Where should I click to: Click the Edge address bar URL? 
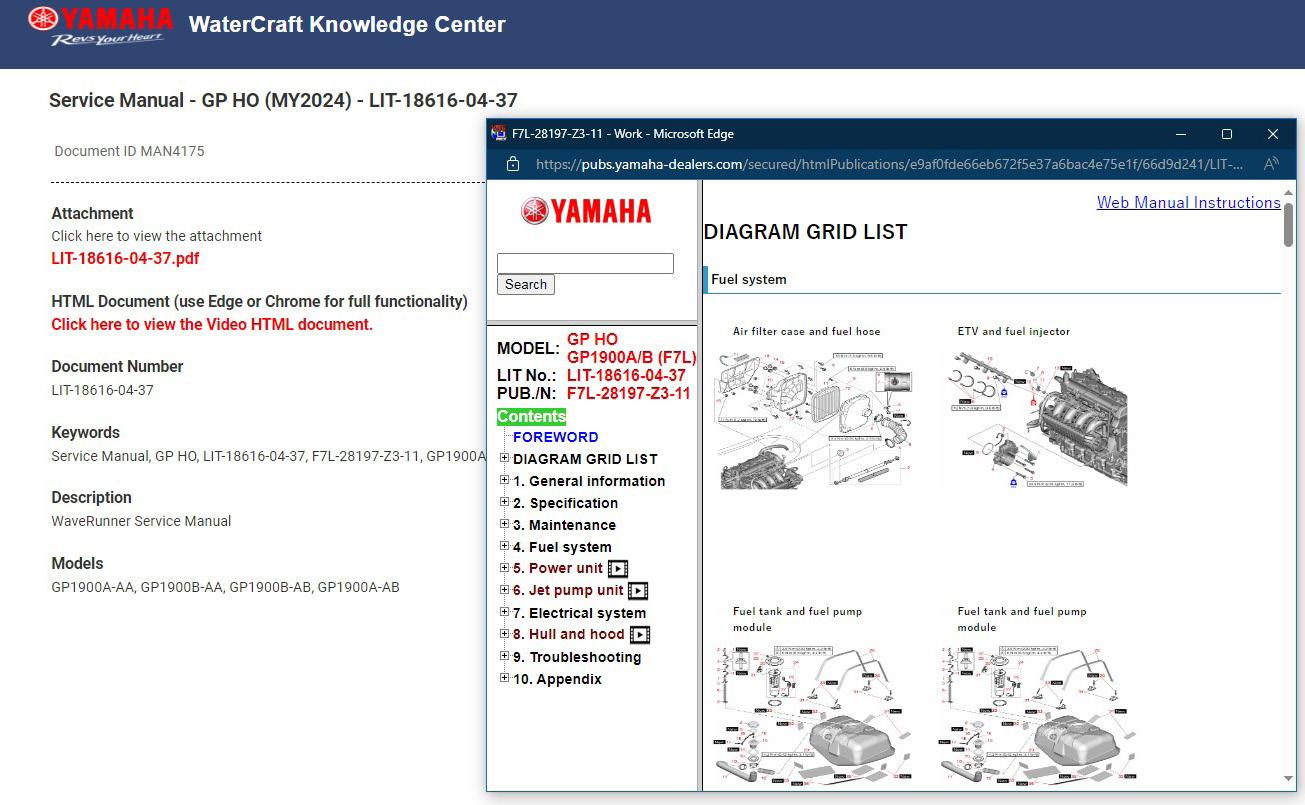890,164
